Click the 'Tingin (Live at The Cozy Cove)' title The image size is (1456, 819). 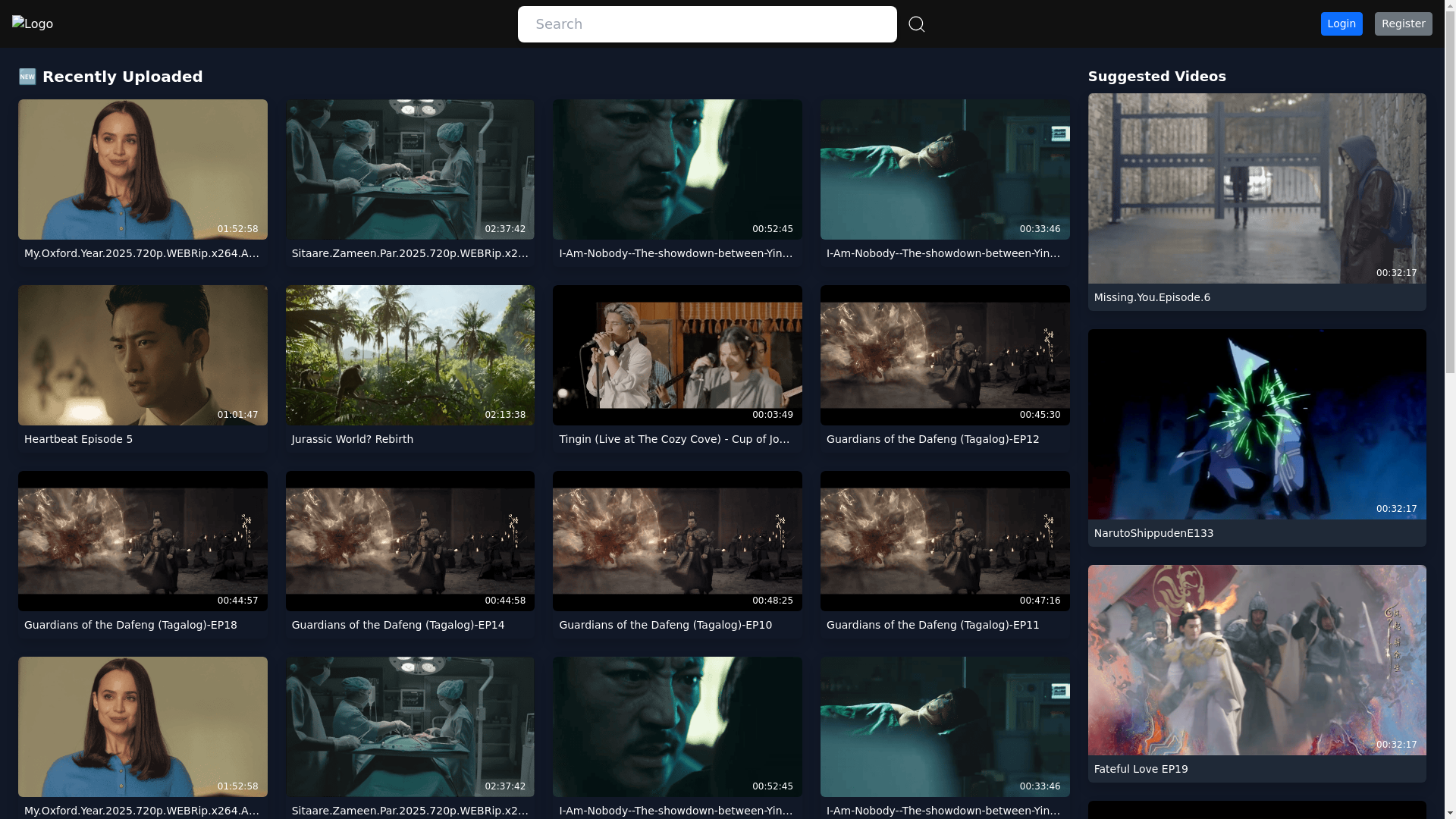674,439
